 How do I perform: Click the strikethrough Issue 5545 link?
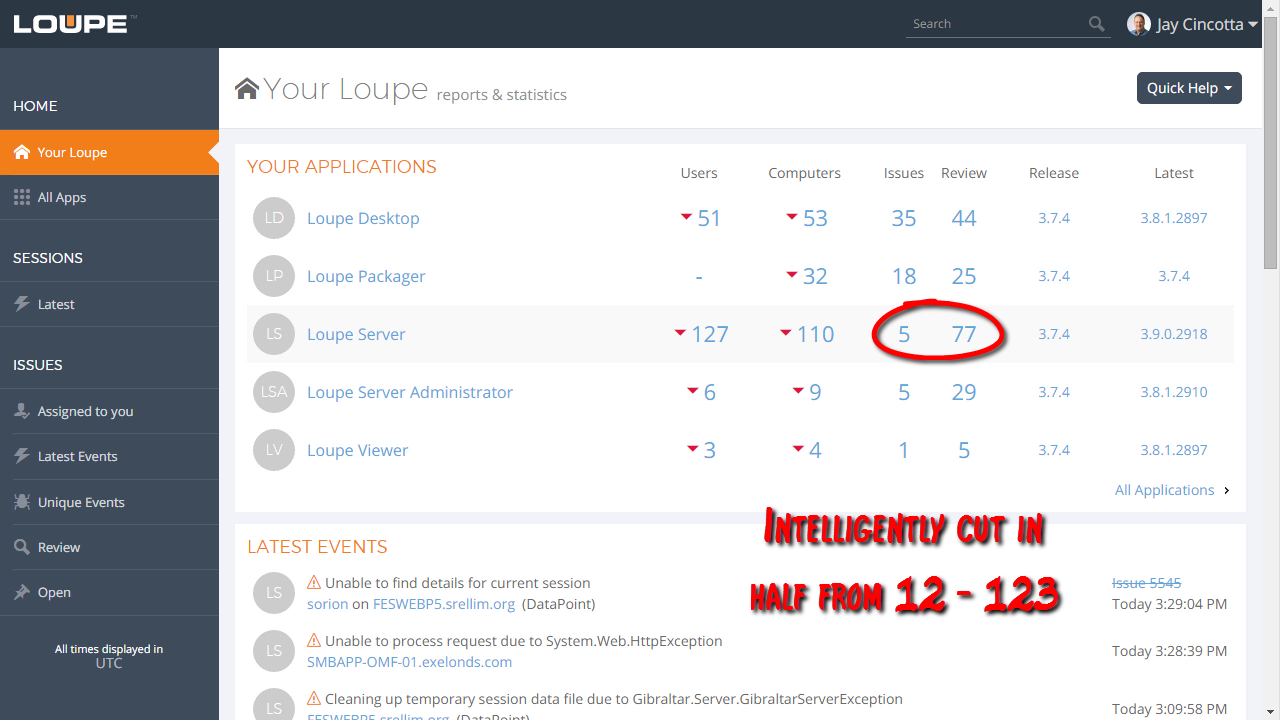coord(1147,582)
